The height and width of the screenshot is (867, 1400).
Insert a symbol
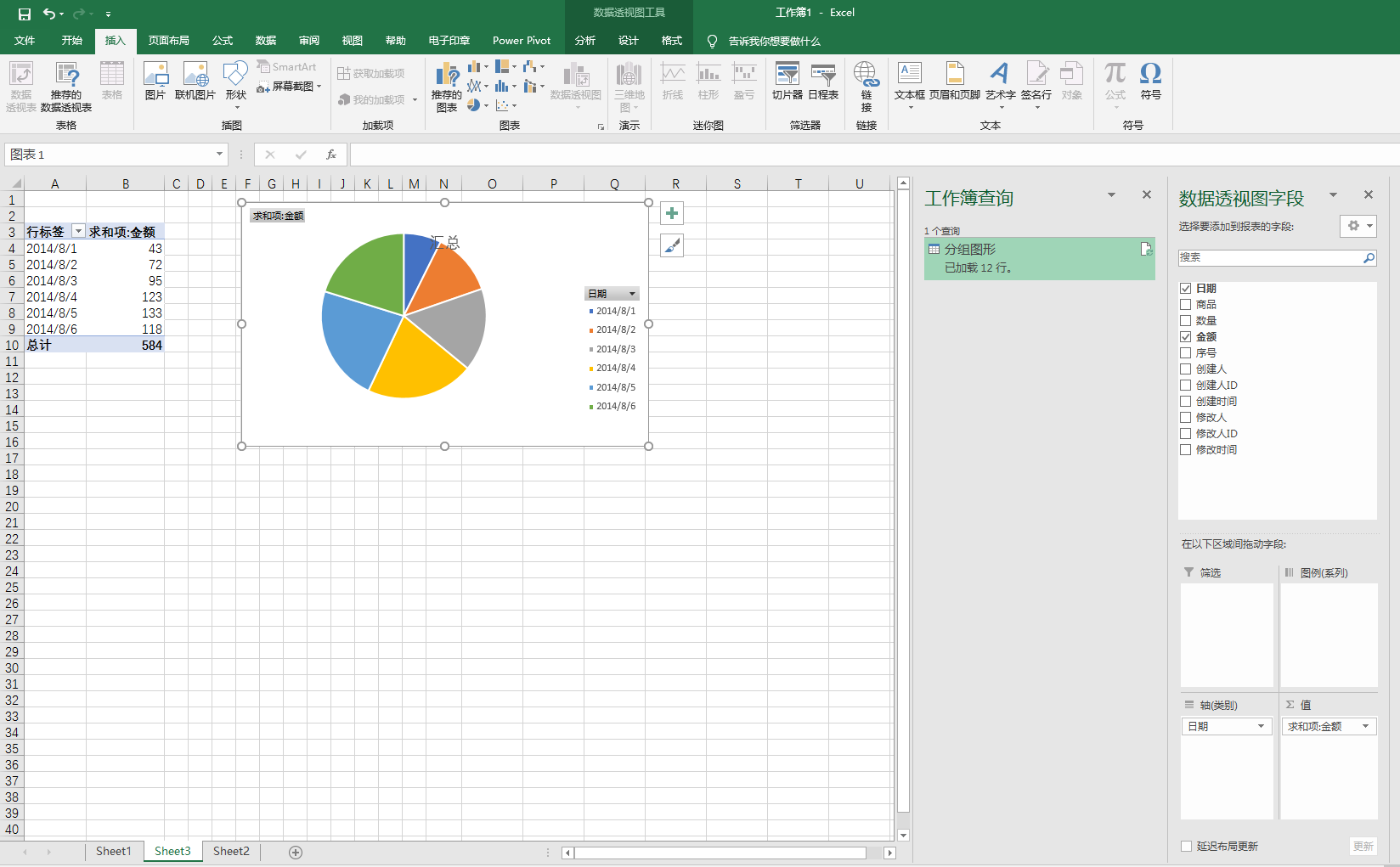[x=1150, y=82]
